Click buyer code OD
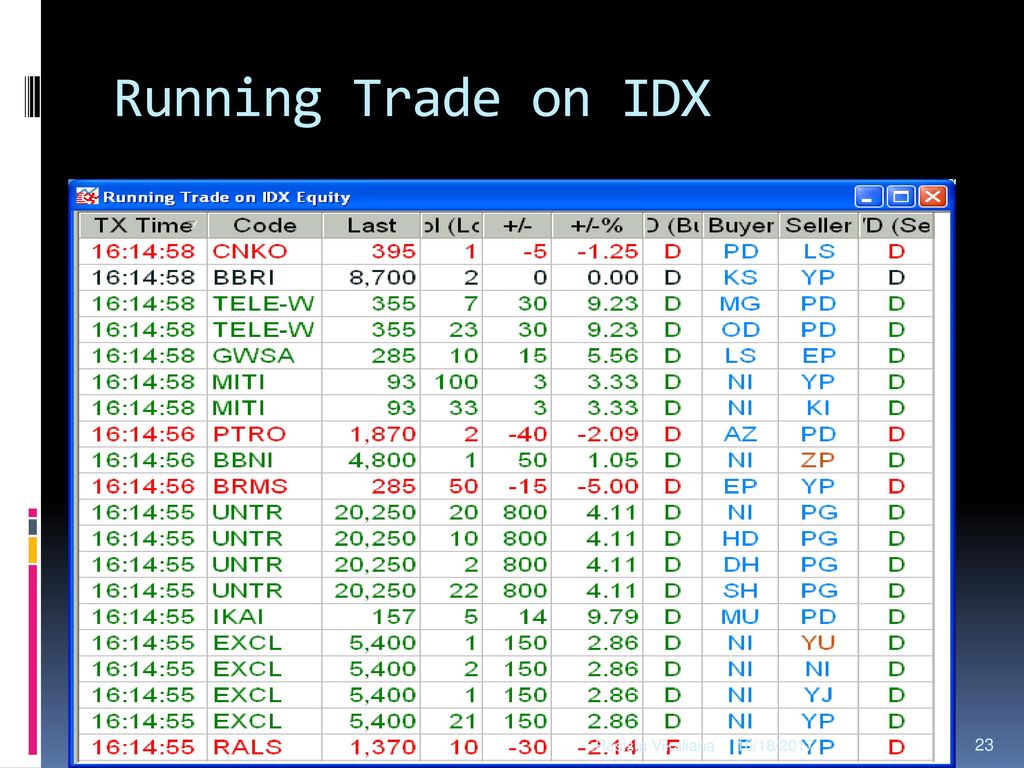Screen dimensions: 1024x768 [x=741, y=330]
